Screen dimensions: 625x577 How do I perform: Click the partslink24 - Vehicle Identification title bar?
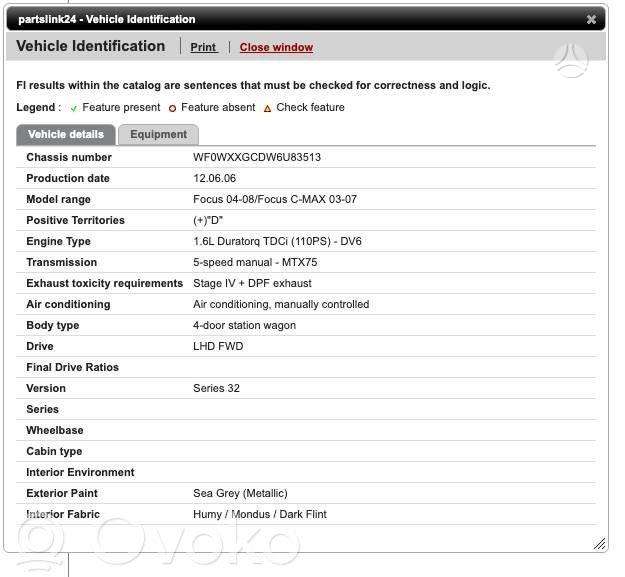click(x=306, y=19)
